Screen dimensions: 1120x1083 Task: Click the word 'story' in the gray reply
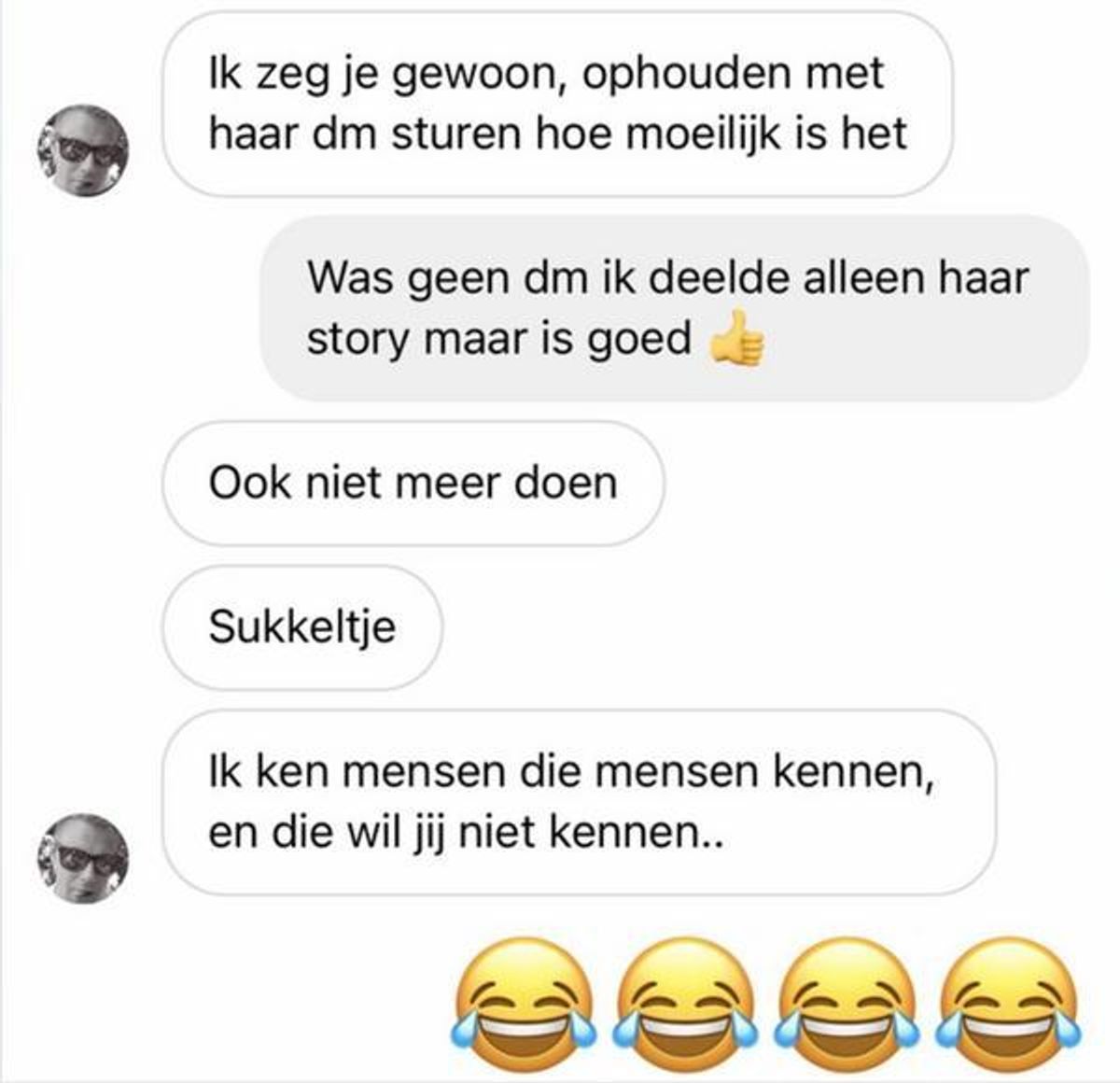click(358, 340)
